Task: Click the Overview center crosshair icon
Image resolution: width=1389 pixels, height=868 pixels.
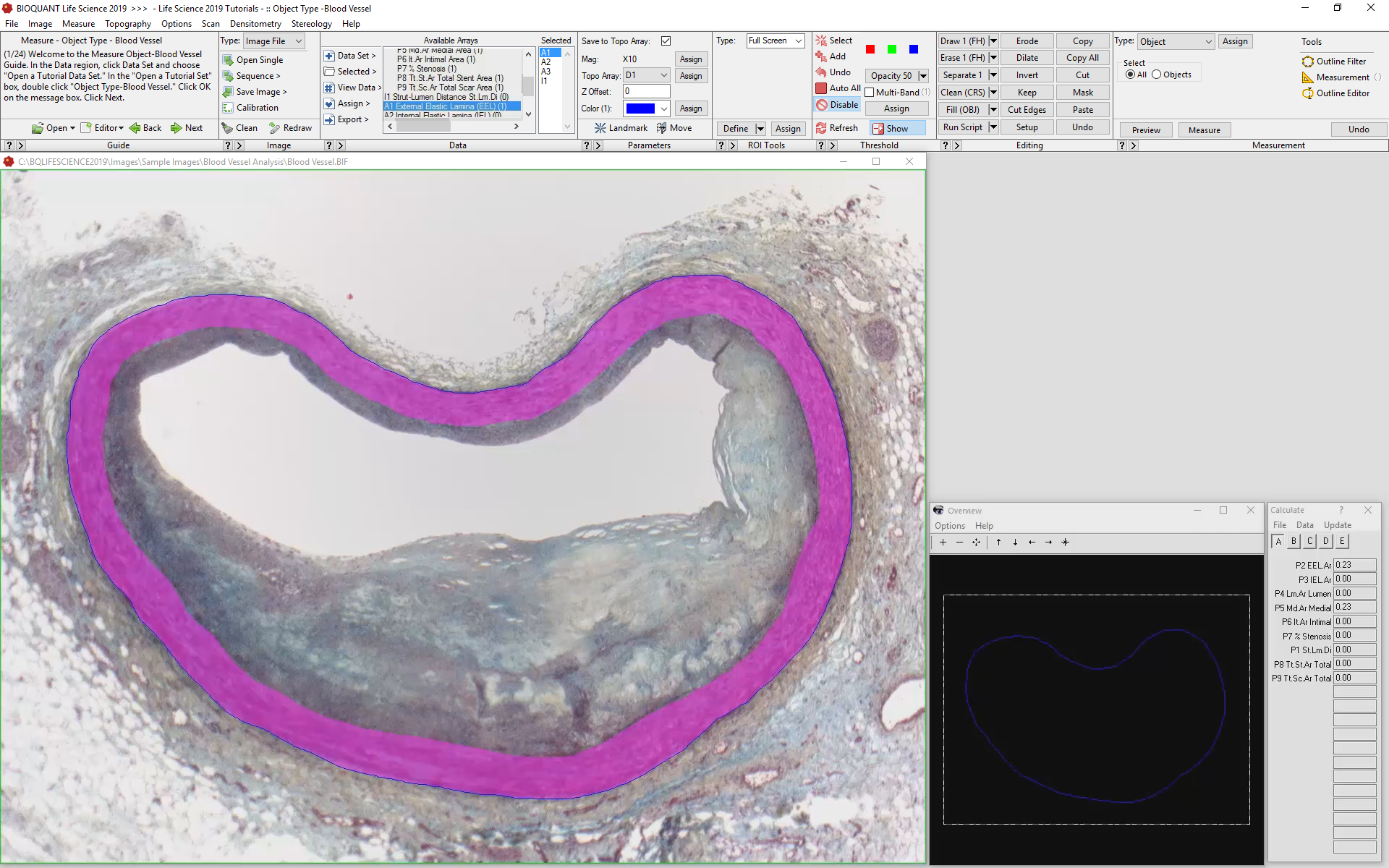Action: (1065, 542)
